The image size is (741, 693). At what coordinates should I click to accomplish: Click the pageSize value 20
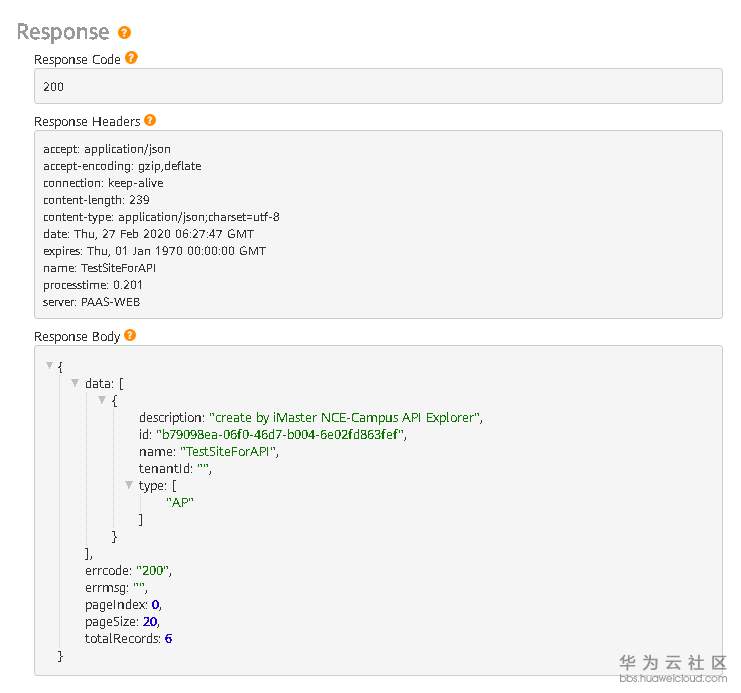(151, 621)
